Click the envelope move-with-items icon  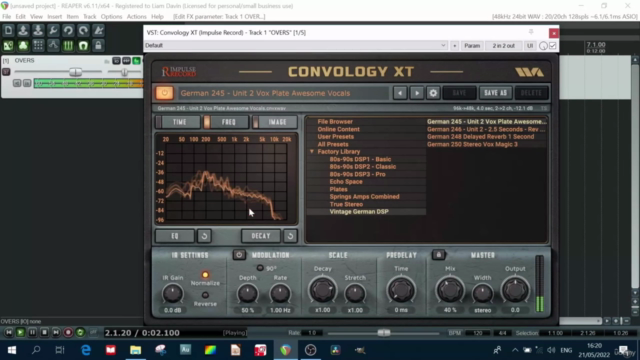(x=53, y=45)
